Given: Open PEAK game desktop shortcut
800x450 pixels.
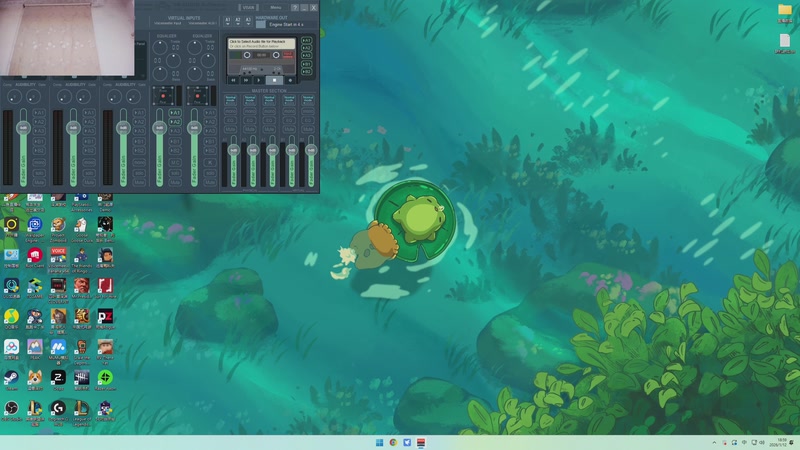Looking at the screenshot, I should pos(35,349).
